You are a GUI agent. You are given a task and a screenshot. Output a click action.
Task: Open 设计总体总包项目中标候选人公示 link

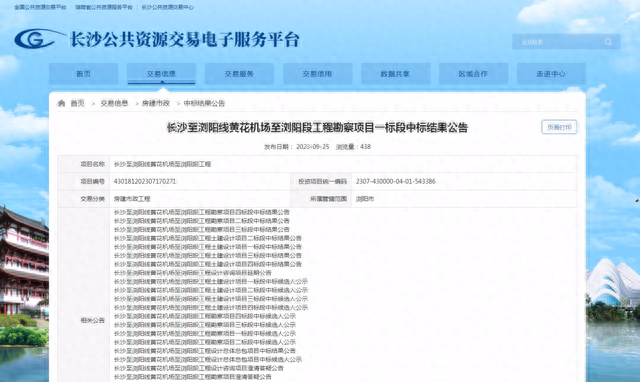pos(208,360)
